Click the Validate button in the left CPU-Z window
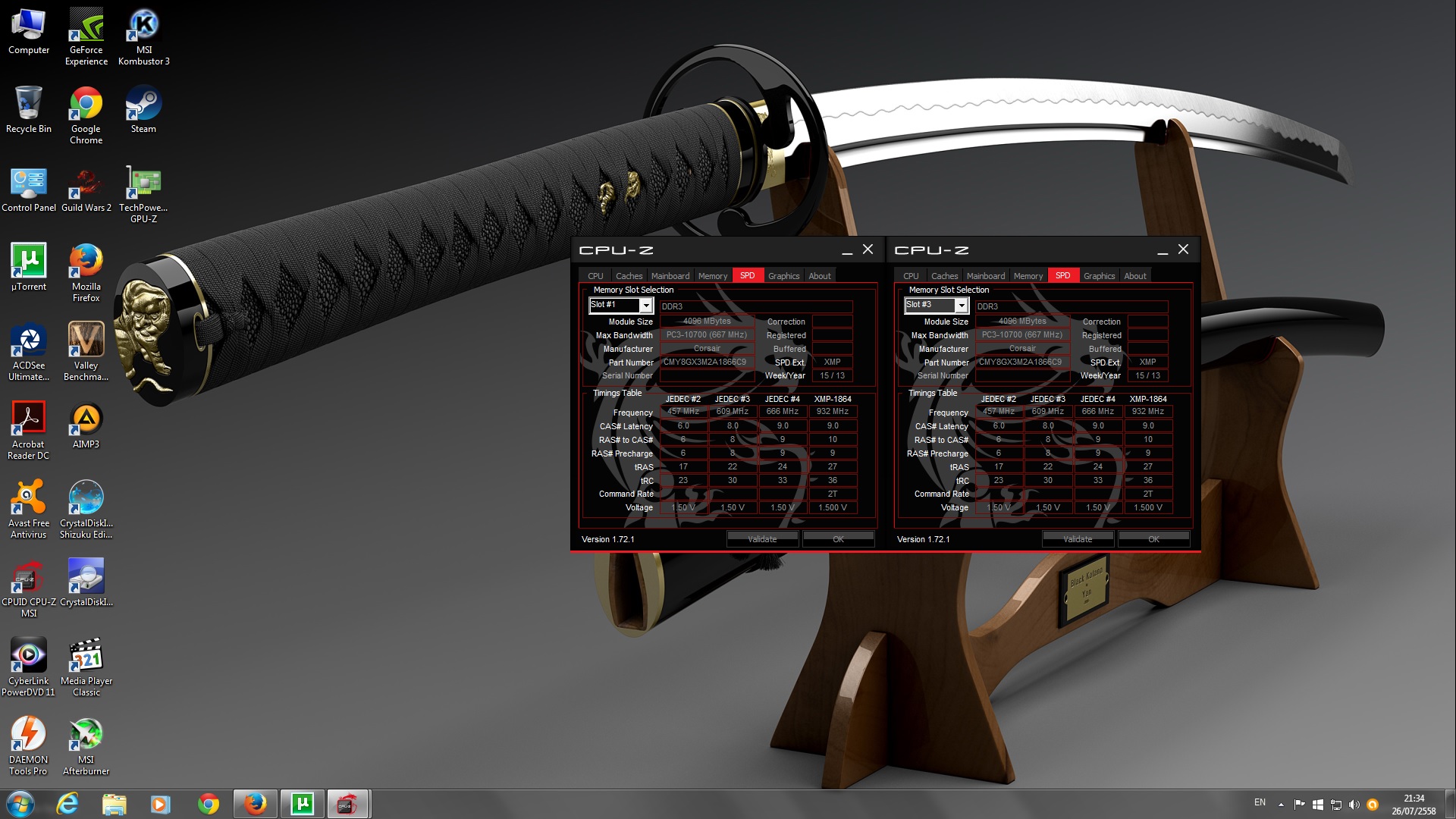The width and height of the screenshot is (1456, 819). [762, 539]
